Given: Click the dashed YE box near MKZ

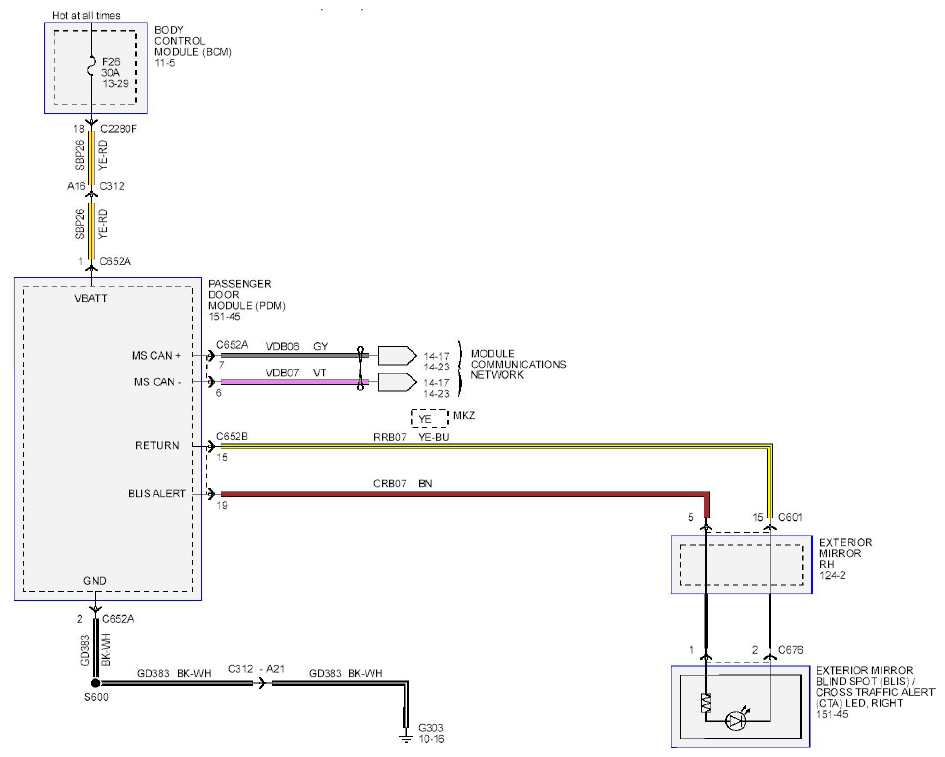Looking at the screenshot, I should point(430,418).
